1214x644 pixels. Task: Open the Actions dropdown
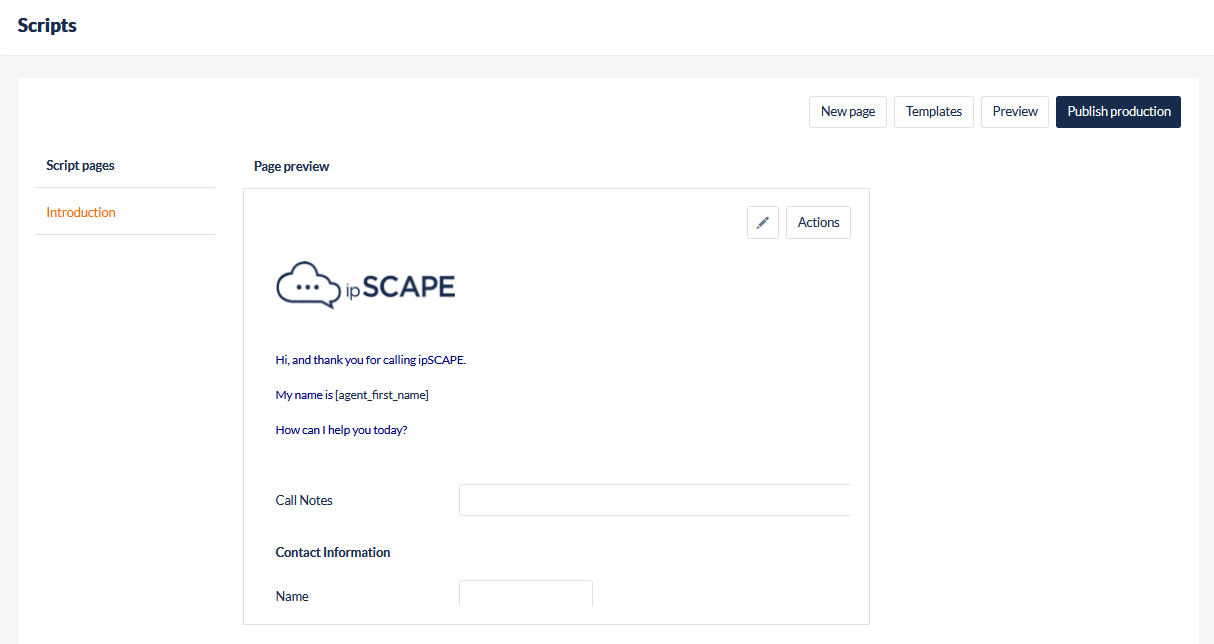(818, 223)
